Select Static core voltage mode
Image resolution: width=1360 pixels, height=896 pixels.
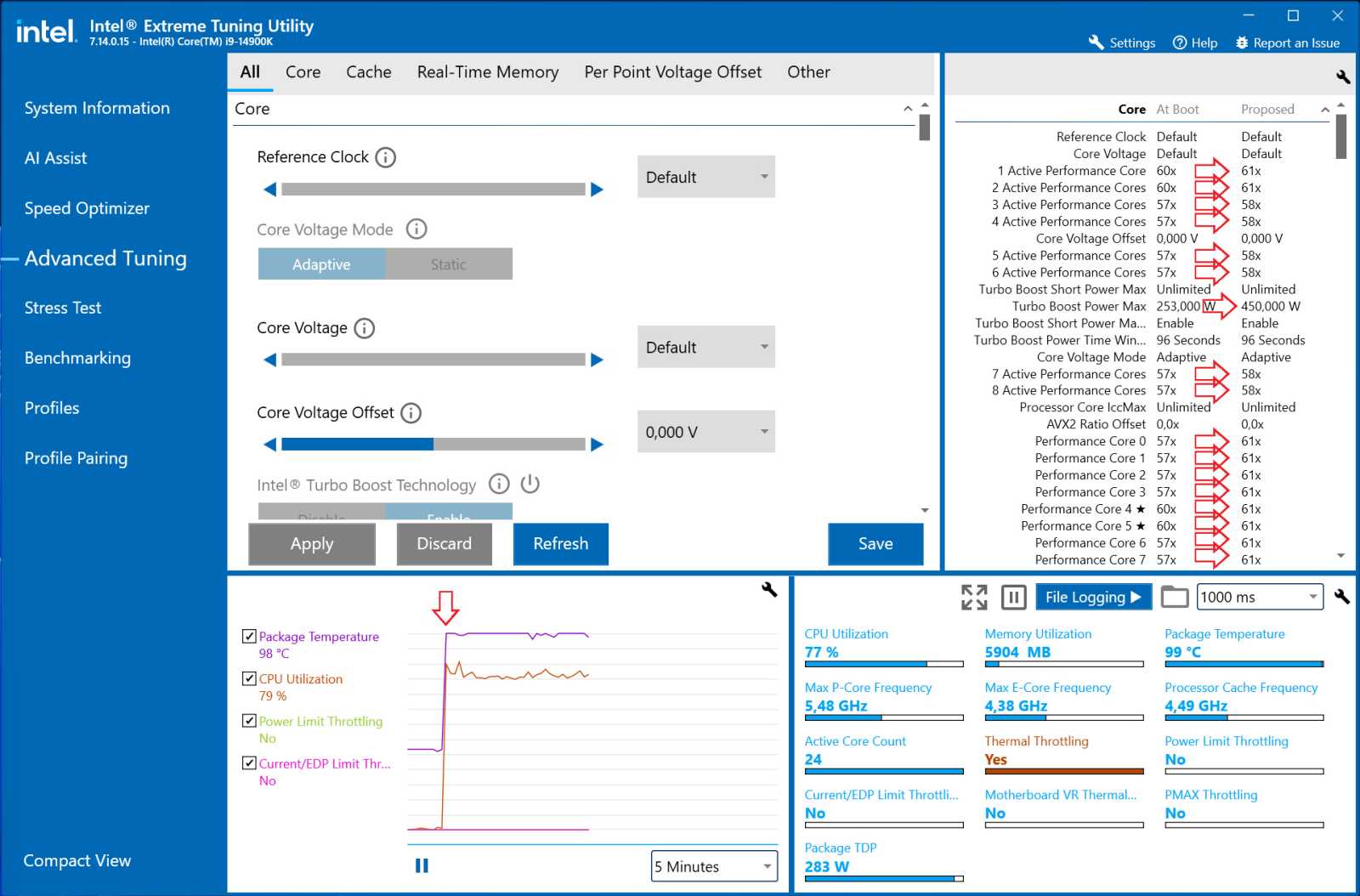449,264
